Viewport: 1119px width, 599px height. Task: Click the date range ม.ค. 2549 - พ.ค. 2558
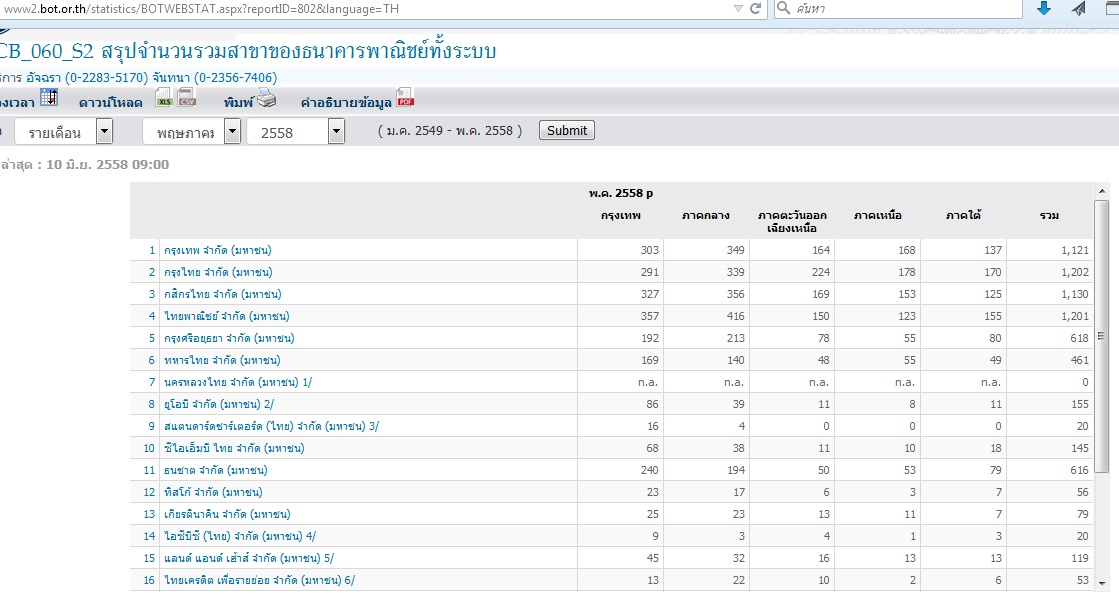450,131
